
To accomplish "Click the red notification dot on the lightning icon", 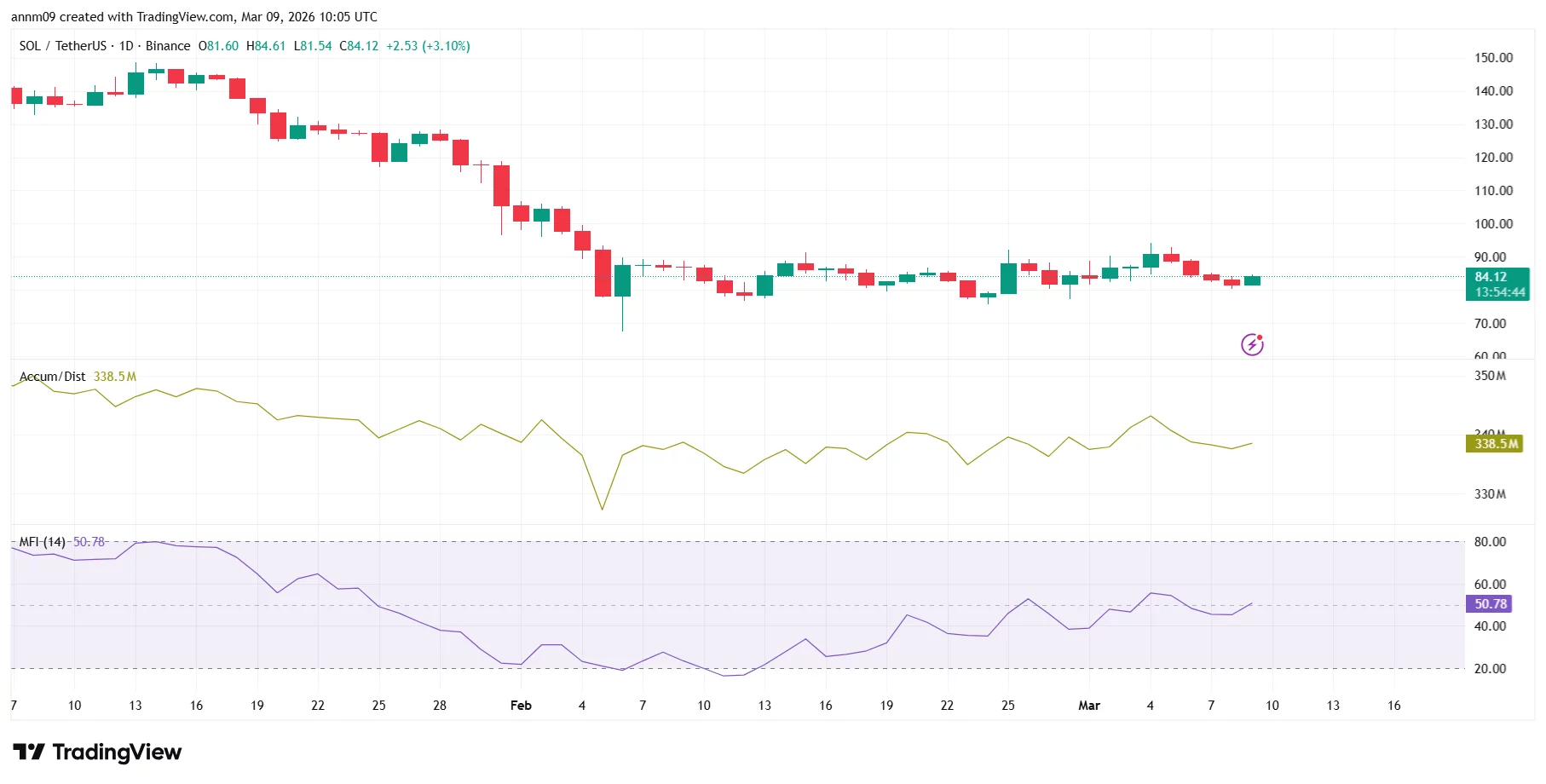I will 1259,336.
